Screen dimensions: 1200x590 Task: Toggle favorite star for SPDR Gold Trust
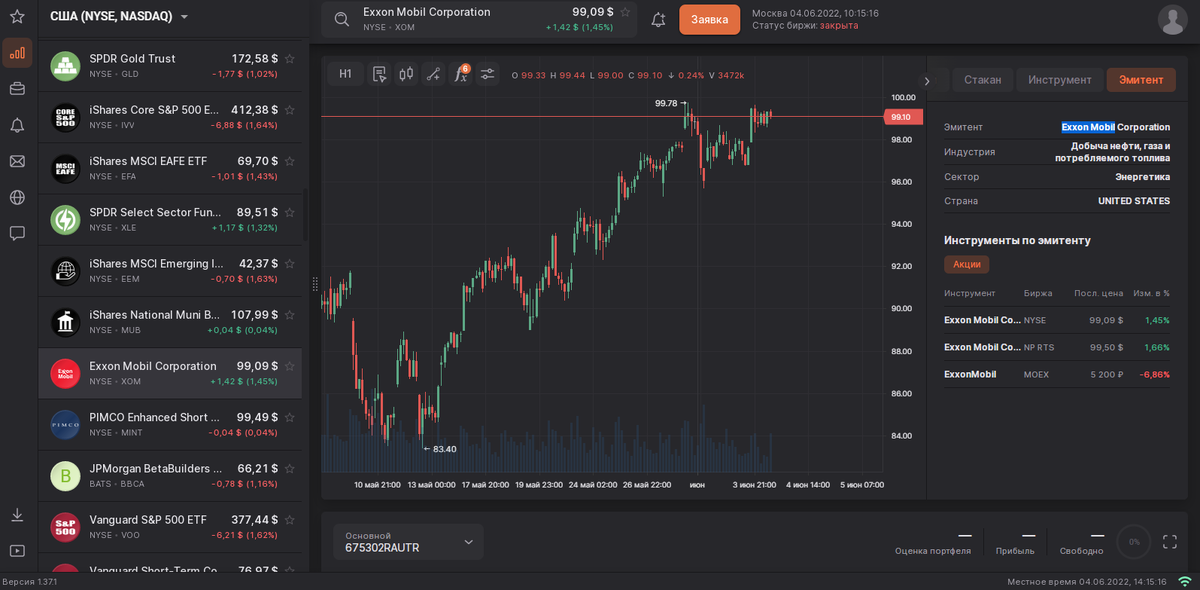click(290, 58)
